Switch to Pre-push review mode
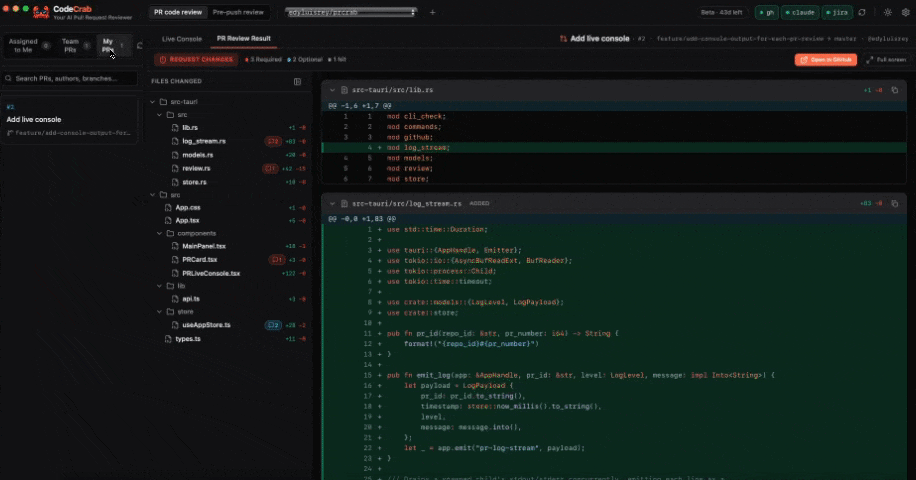The image size is (916, 480). point(238,12)
